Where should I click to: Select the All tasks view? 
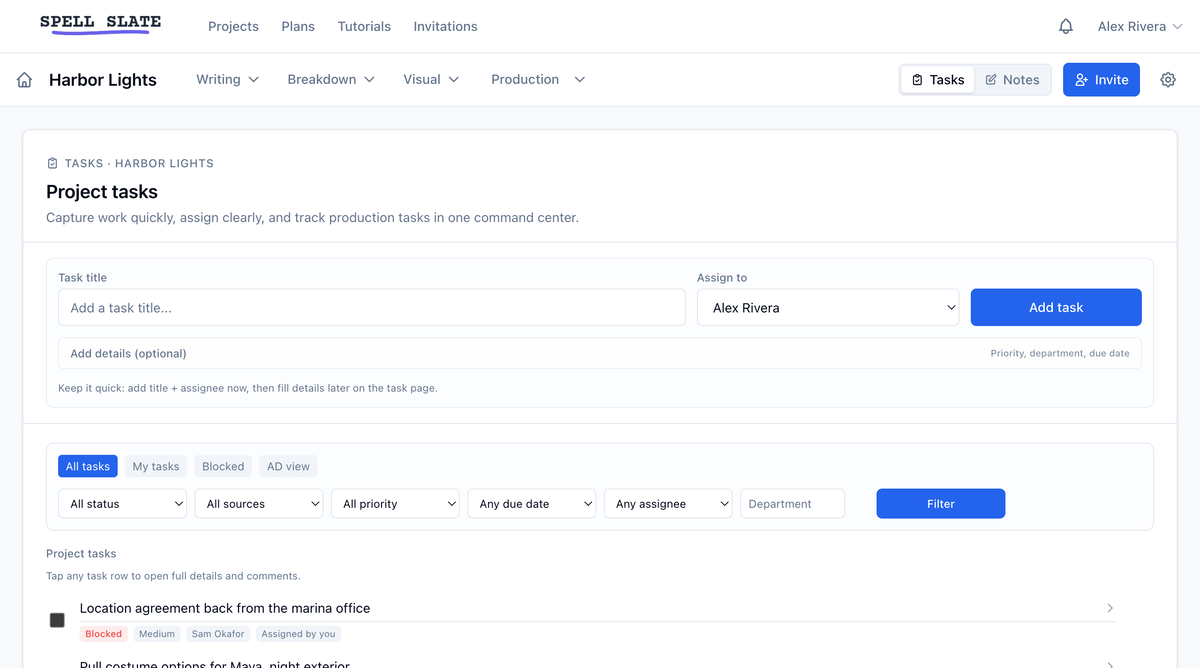(x=88, y=466)
